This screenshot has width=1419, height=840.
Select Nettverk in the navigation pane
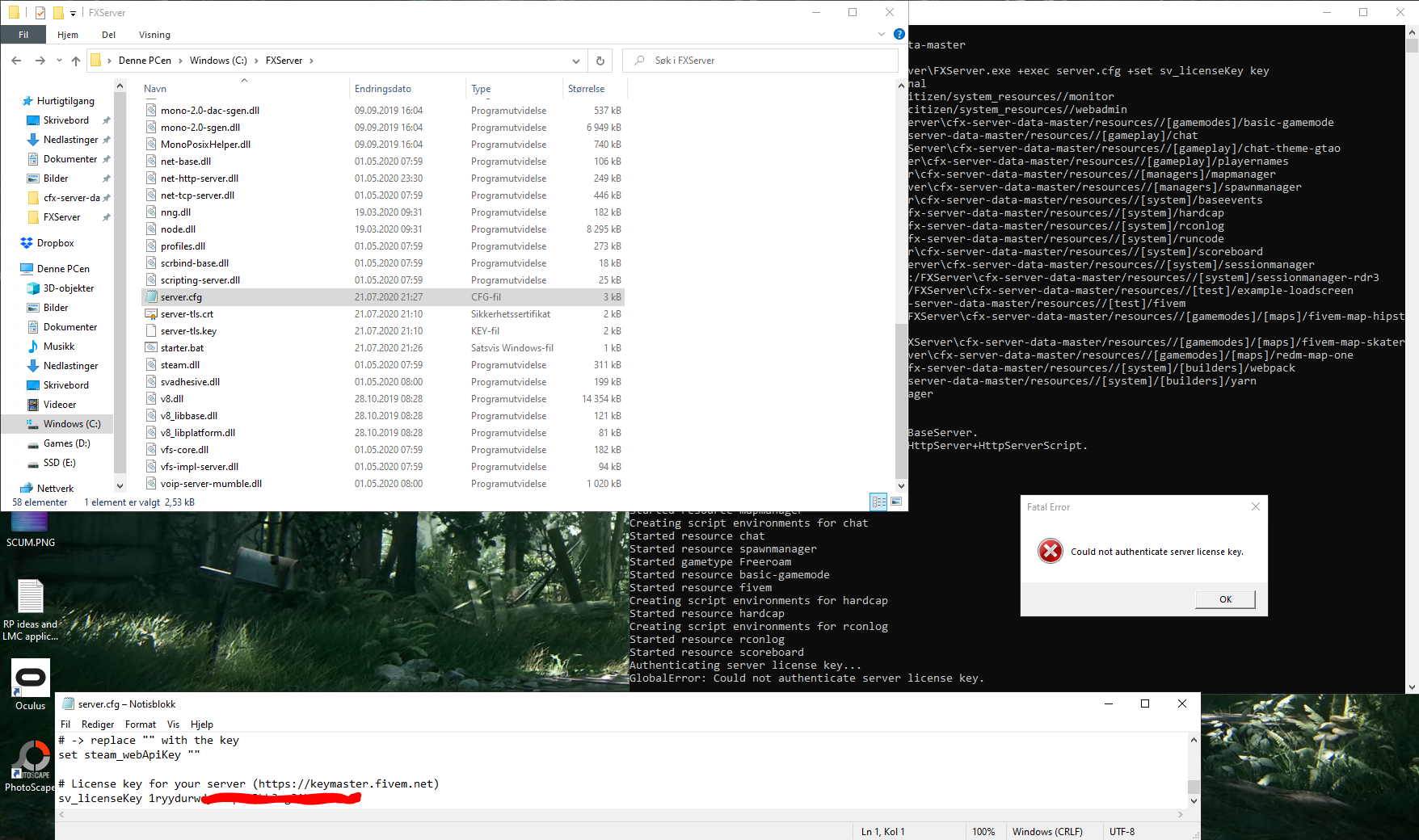[55, 489]
